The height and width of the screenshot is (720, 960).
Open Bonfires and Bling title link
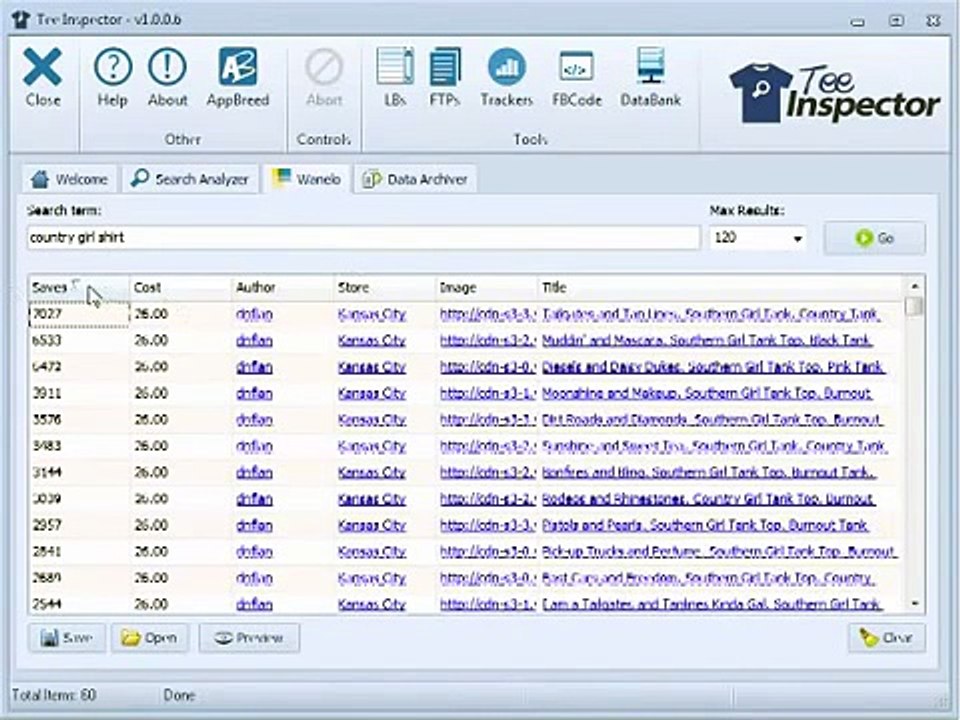click(709, 472)
